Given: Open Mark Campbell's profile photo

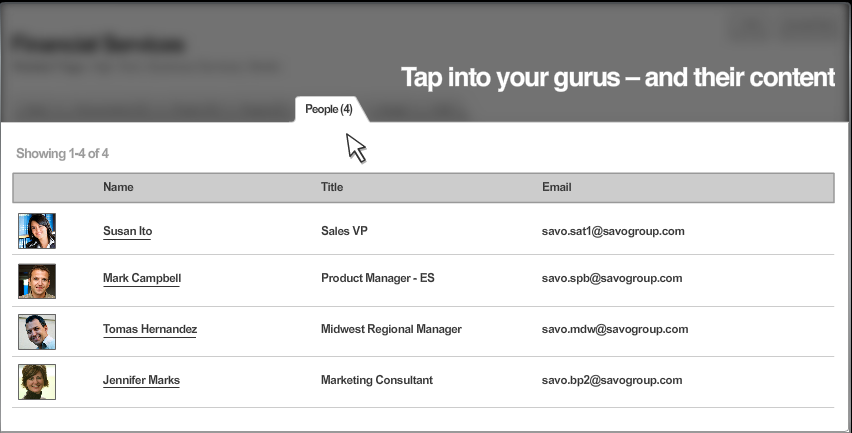Looking at the screenshot, I should coord(37,280).
